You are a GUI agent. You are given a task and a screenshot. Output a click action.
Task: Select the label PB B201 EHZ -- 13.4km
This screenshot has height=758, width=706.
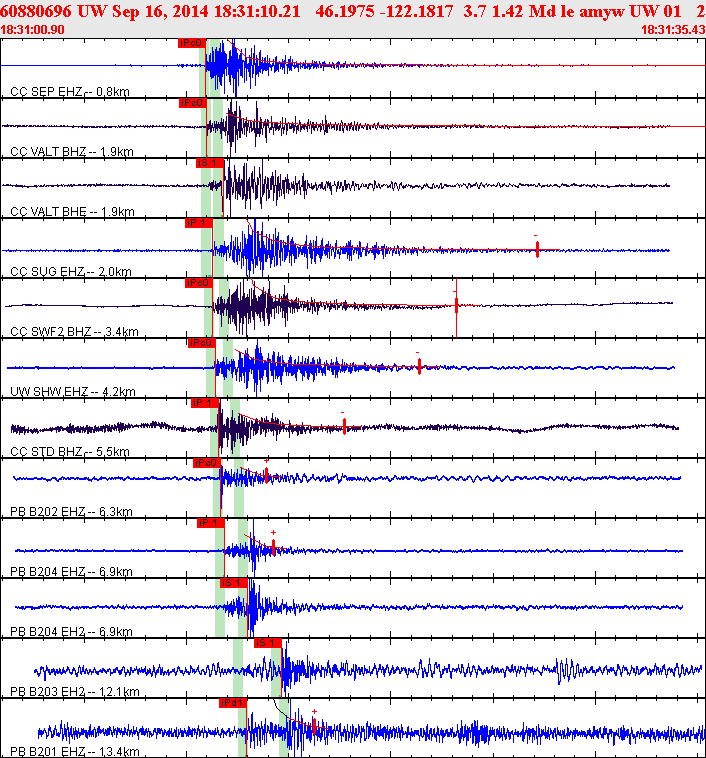point(75,751)
